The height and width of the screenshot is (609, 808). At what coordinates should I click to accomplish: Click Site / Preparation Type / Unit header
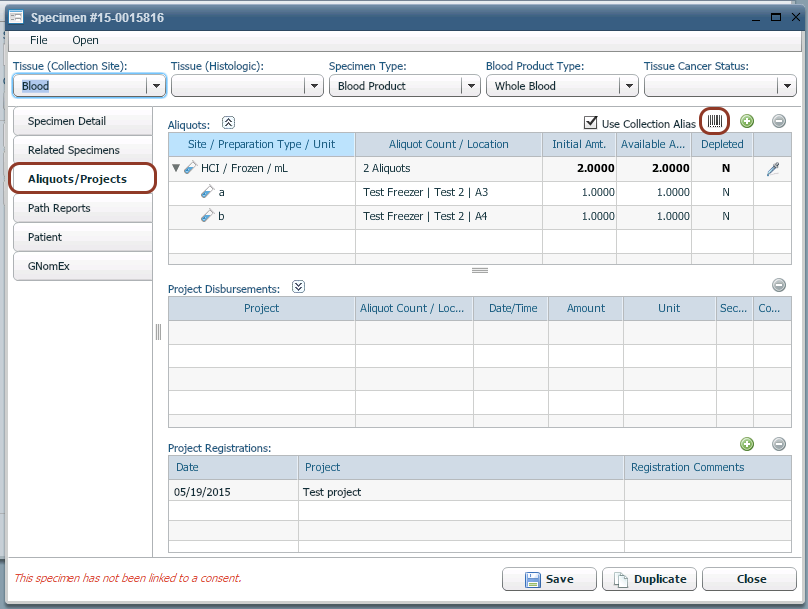[x=261, y=144]
